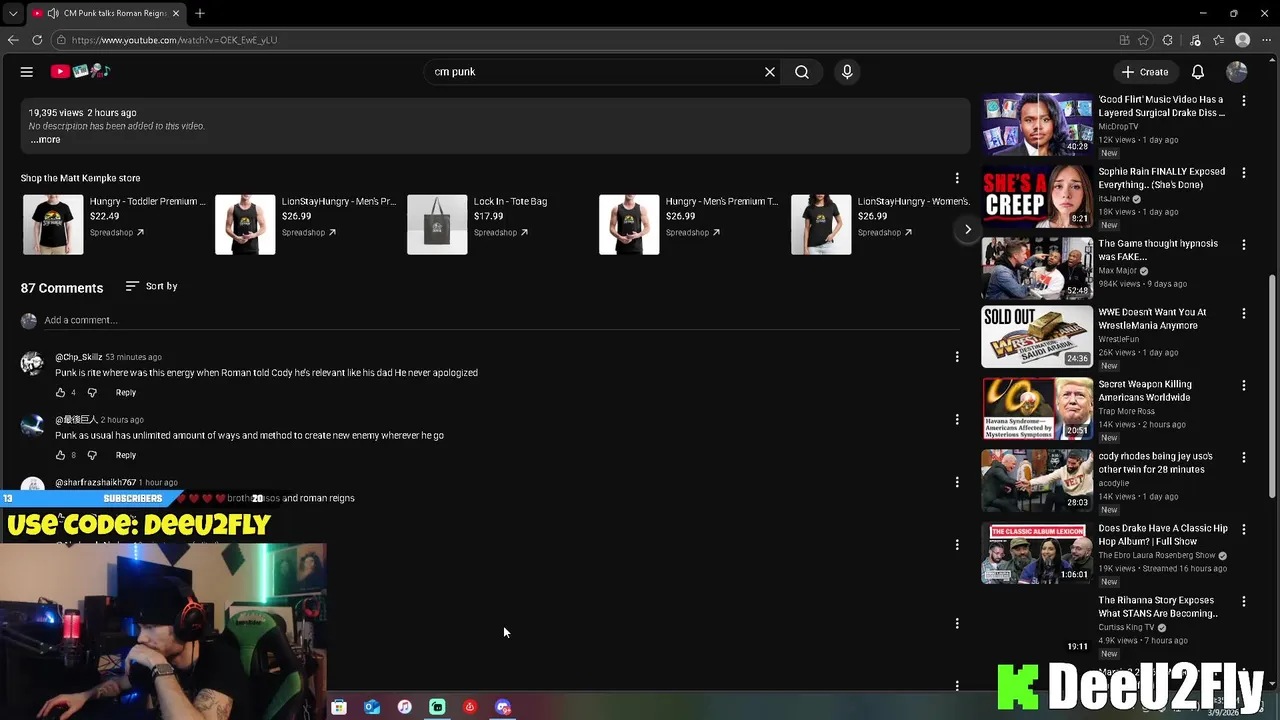This screenshot has height=720, width=1280.
Task: Open options for The Game hypnosis video
Action: click(1244, 245)
